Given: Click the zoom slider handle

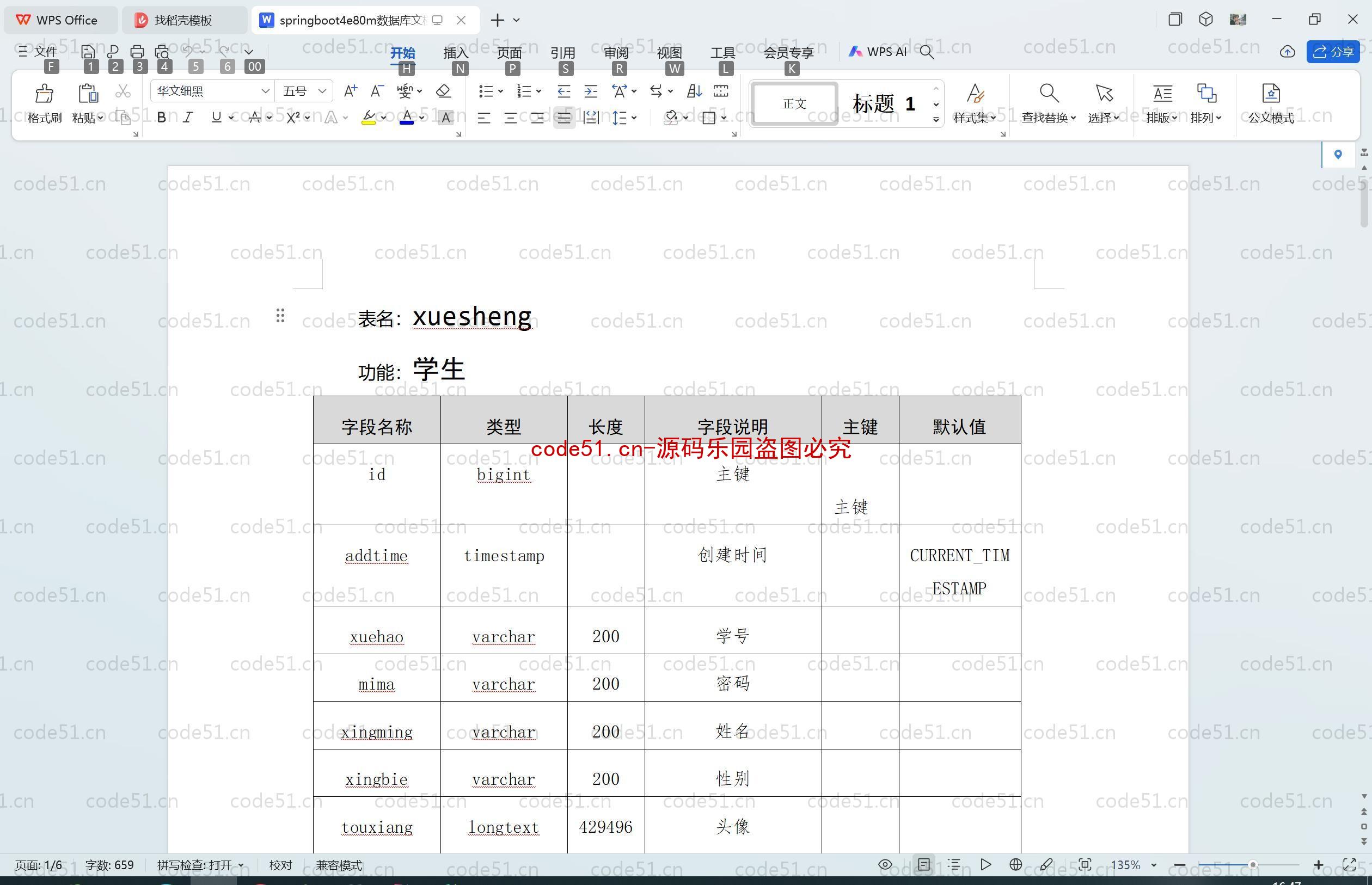Looking at the screenshot, I should [x=1252, y=864].
